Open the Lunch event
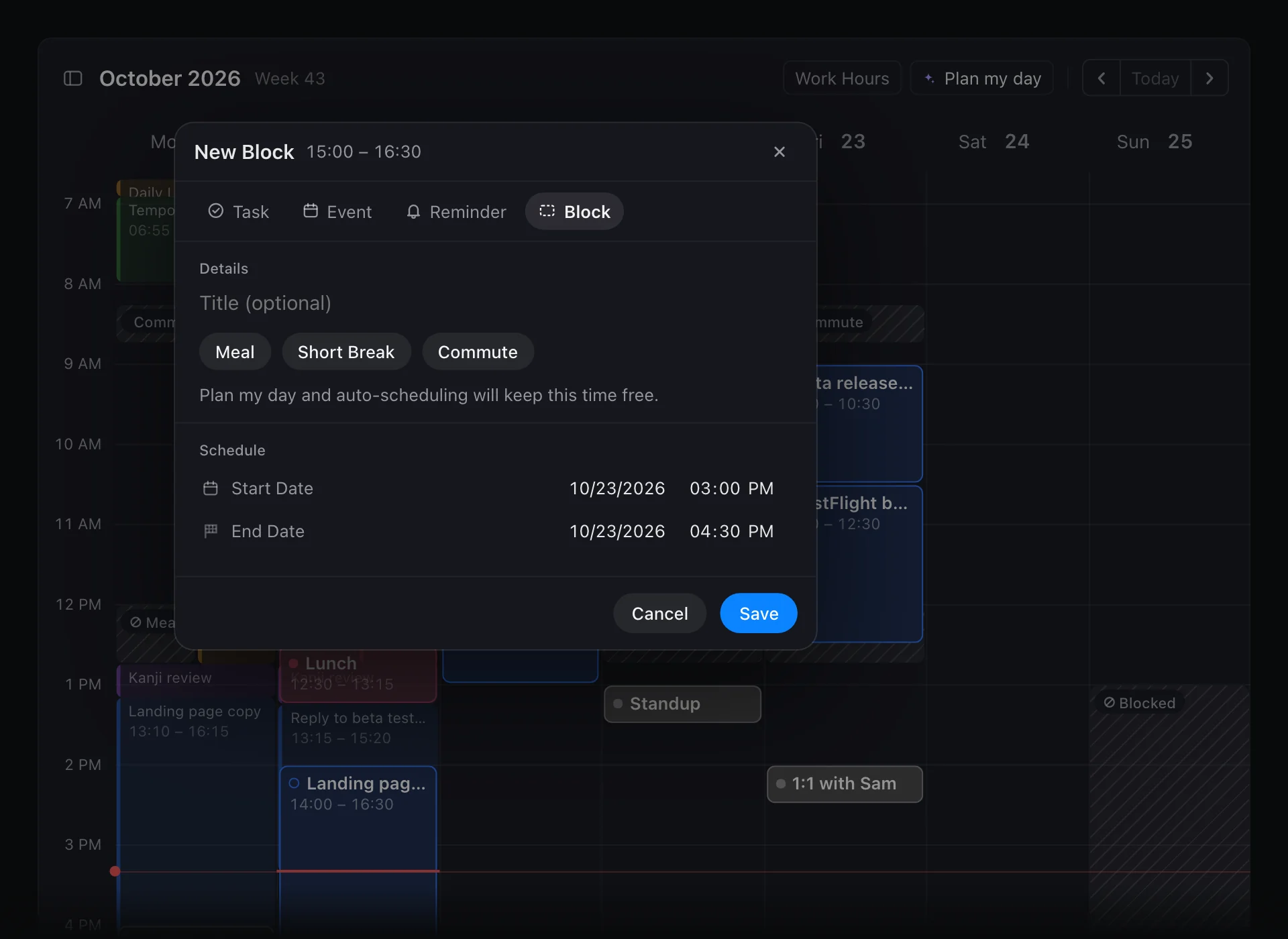The width and height of the screenshot is (1288, 939). [358, 675]
